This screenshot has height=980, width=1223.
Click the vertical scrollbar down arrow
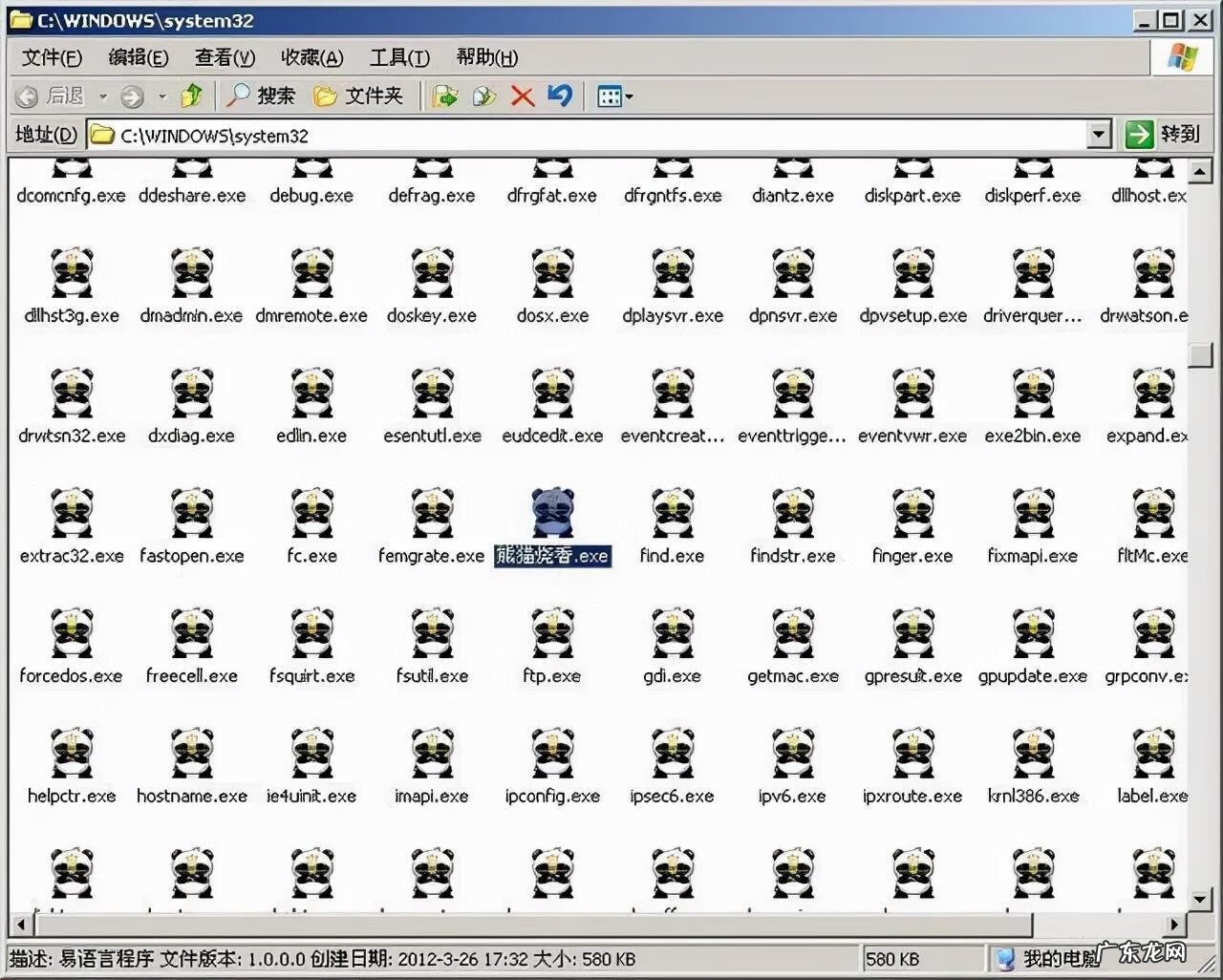[x=1200, y=899]
